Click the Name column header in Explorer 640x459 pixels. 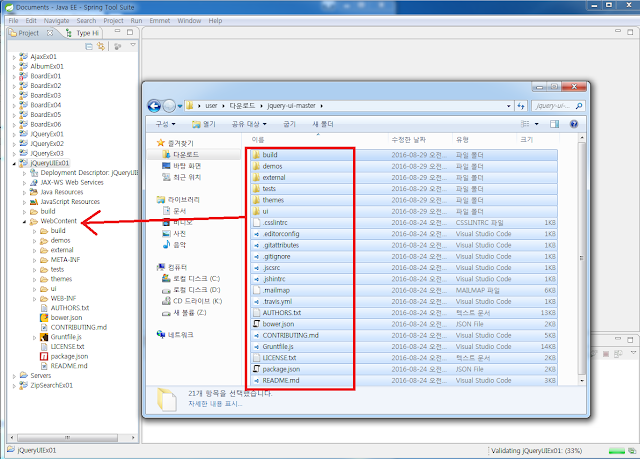click(258, 140)
